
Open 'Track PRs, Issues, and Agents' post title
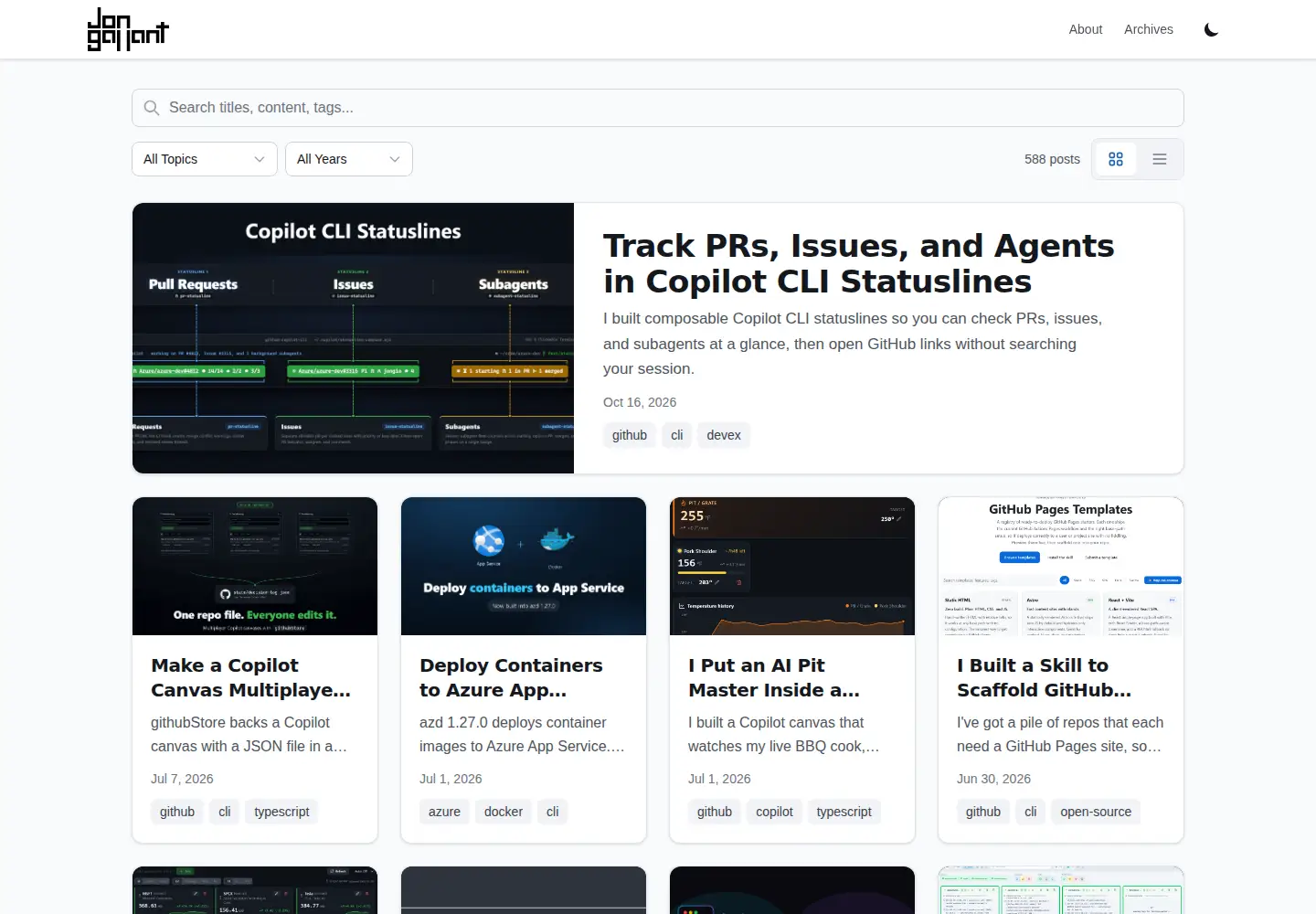click(x=859, y=263)
